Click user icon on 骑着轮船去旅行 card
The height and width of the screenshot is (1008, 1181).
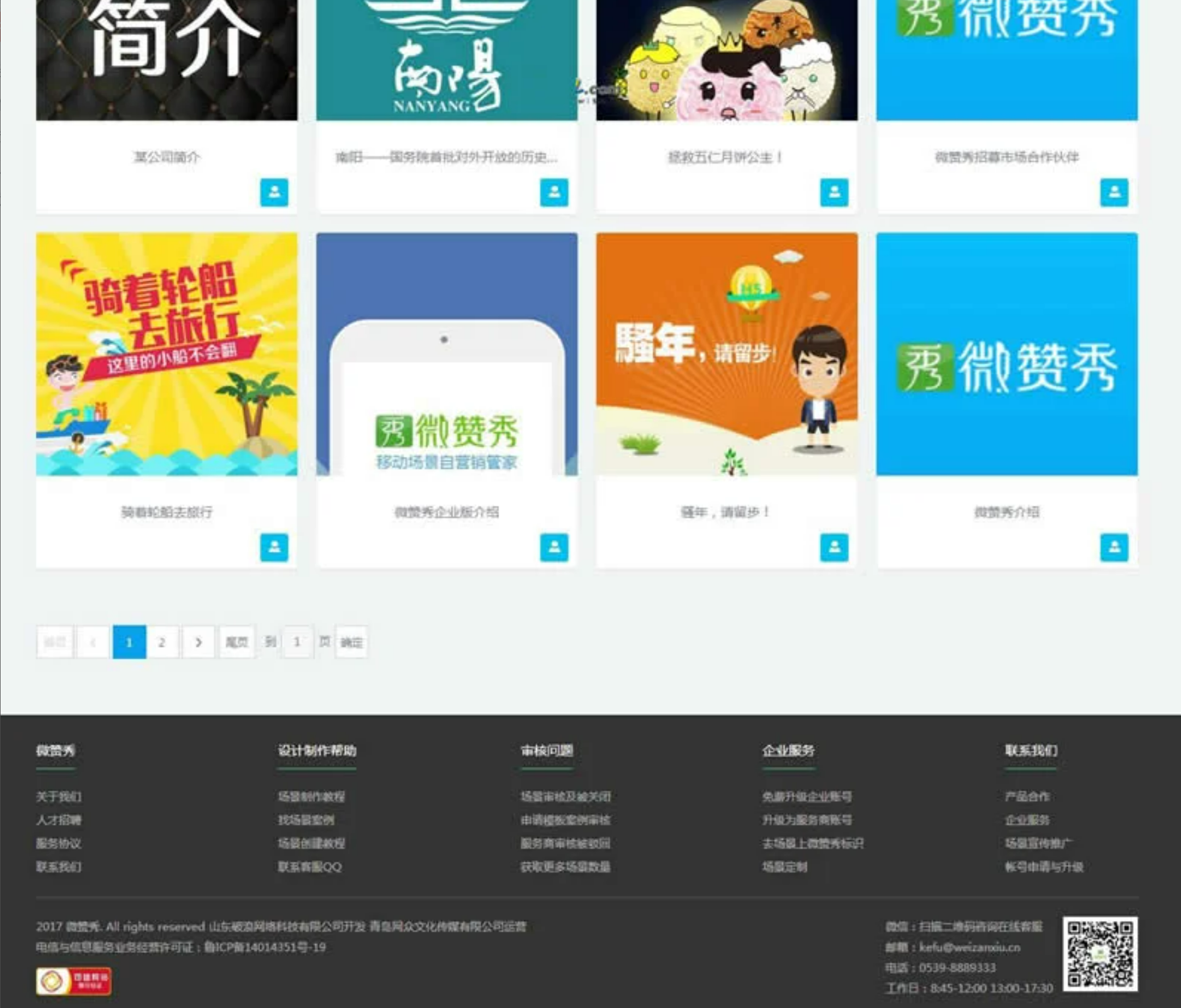tap(274, 547)
